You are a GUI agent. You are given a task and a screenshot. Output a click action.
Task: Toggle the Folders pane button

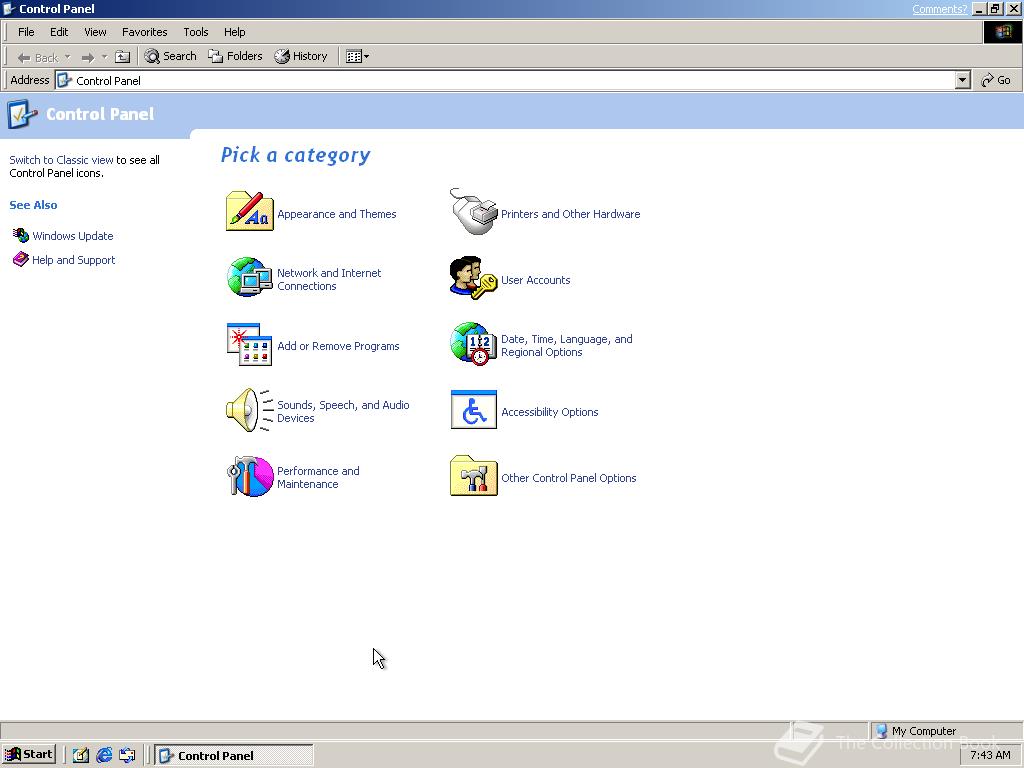pos(235,57)
